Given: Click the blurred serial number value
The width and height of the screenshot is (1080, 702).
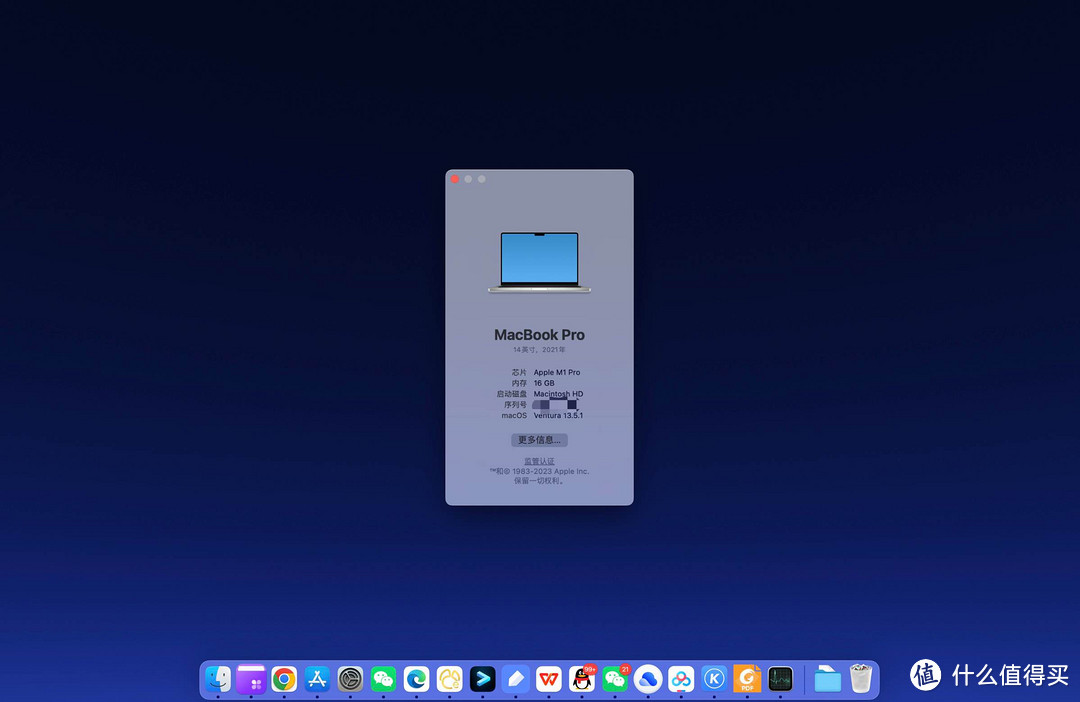Looking at the screenshot, I should (x=554, y=405).
